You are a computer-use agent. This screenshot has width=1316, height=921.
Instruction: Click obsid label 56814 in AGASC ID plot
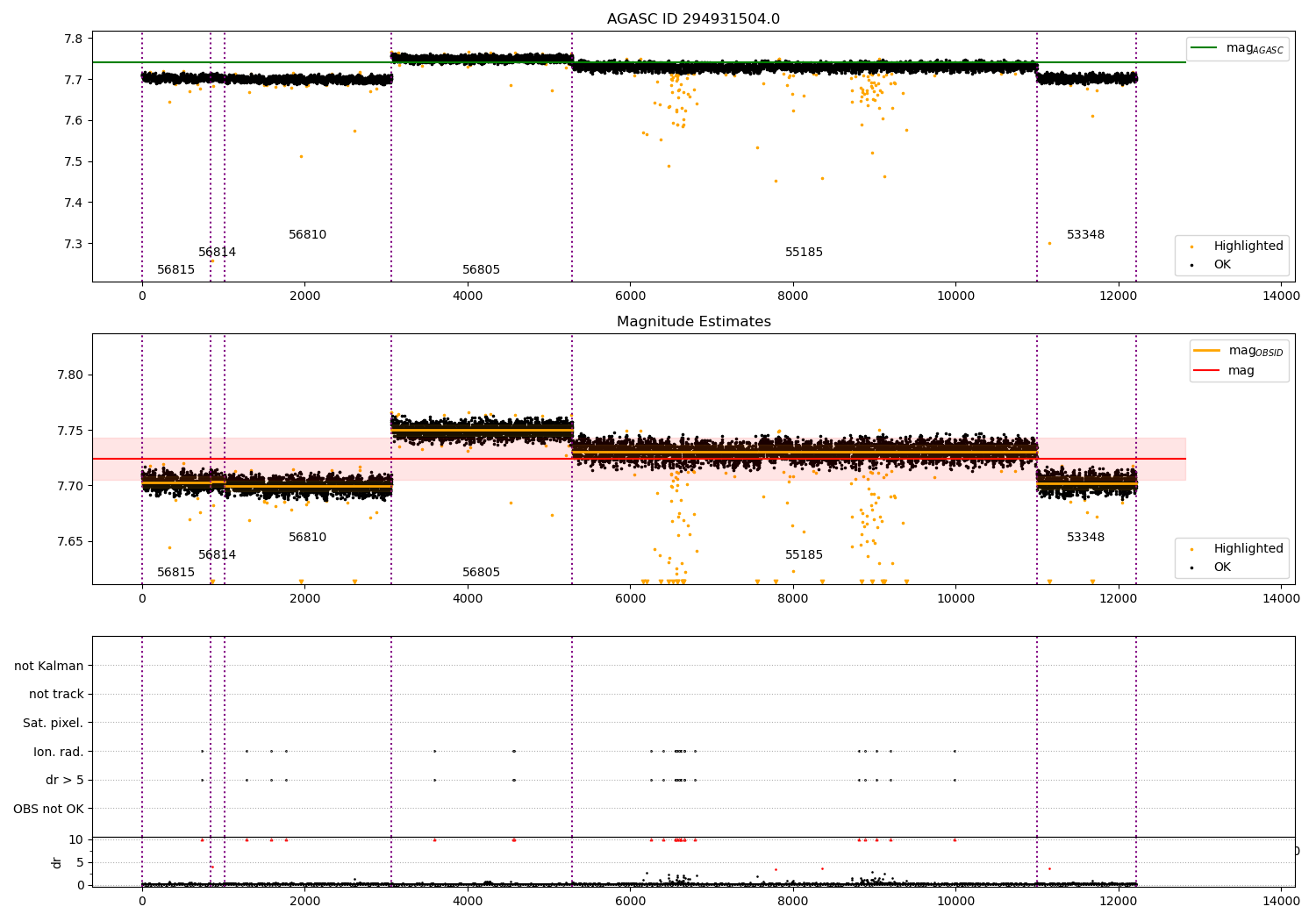pyautogui.click(x=217, y=253)
